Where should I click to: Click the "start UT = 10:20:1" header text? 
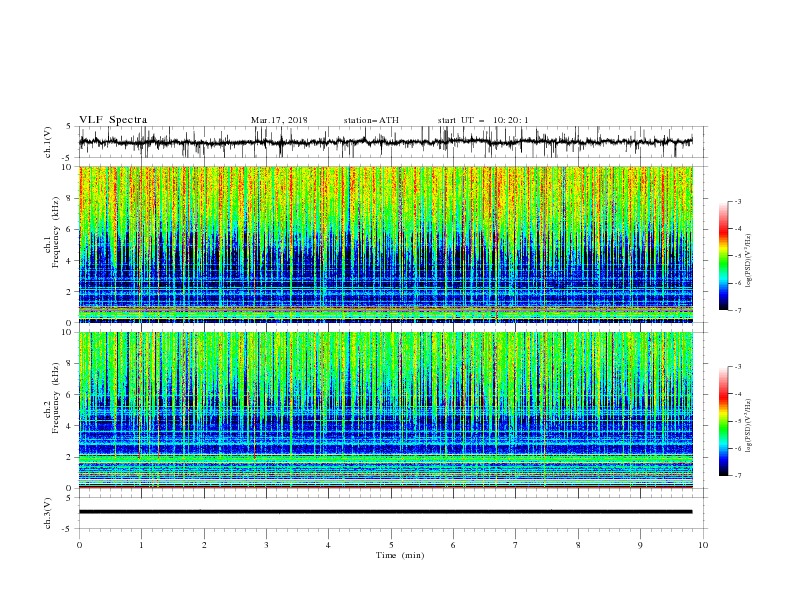483,120
